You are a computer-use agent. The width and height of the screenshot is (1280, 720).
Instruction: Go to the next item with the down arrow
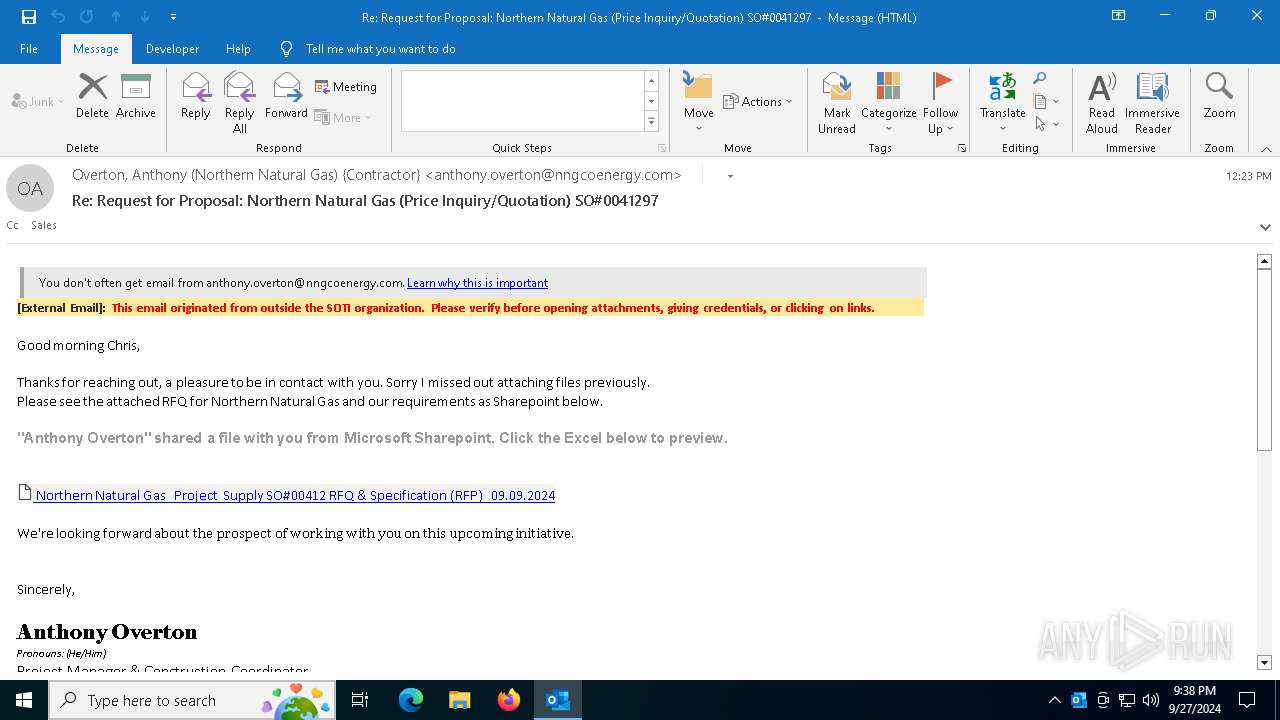click(x=144, y=17)
